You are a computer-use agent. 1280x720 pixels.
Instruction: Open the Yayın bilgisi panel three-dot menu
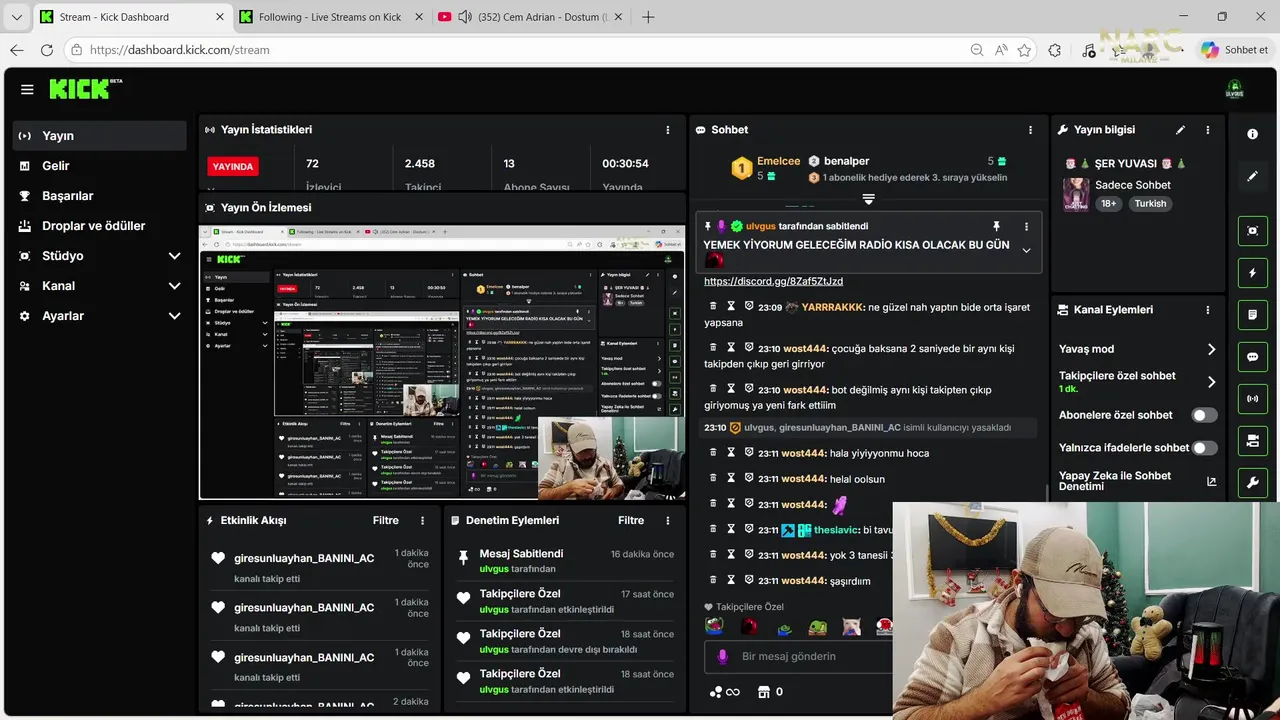(x=1208, y=130)
